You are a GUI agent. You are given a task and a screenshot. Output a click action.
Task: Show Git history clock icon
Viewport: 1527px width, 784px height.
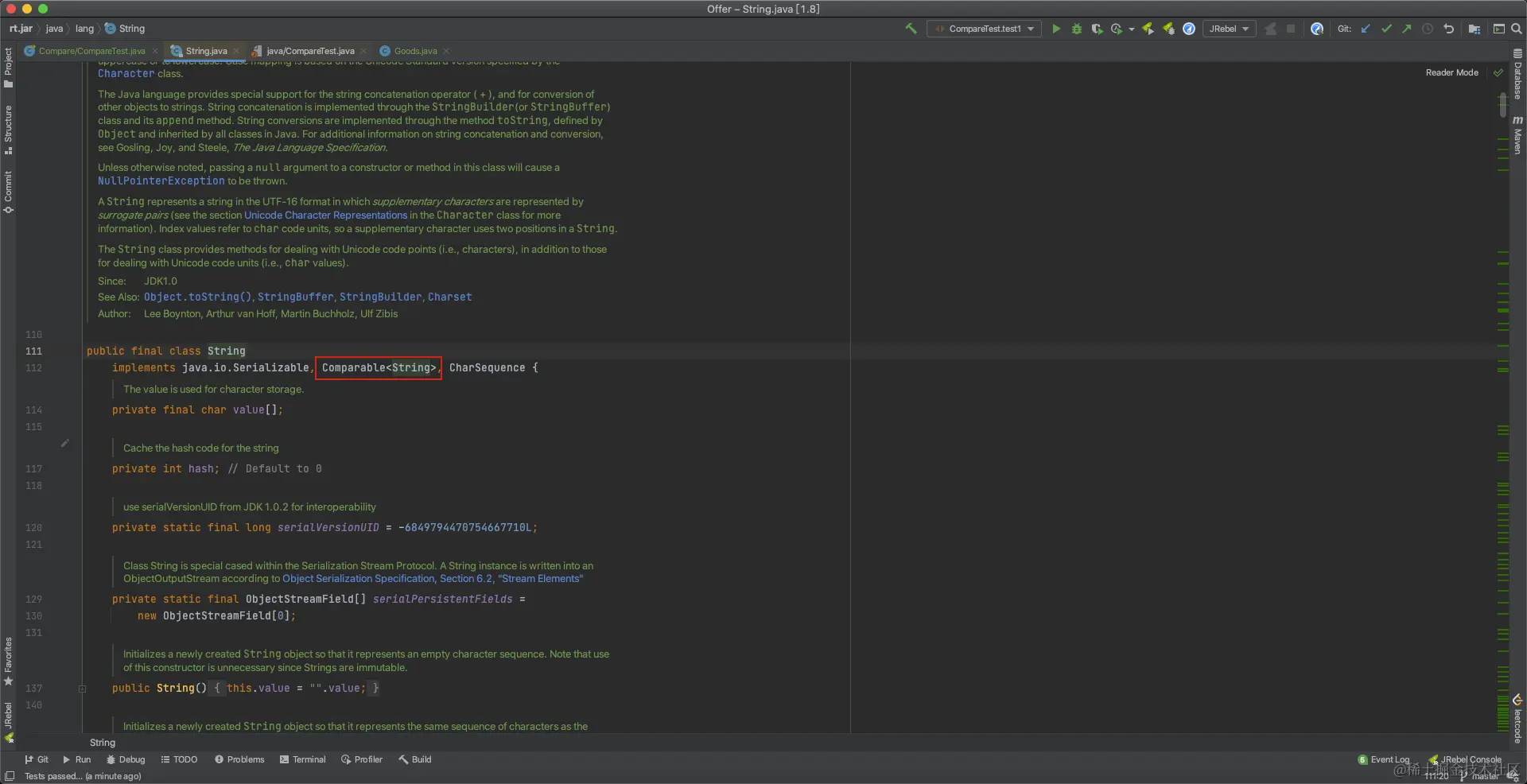coord(1428,29)
